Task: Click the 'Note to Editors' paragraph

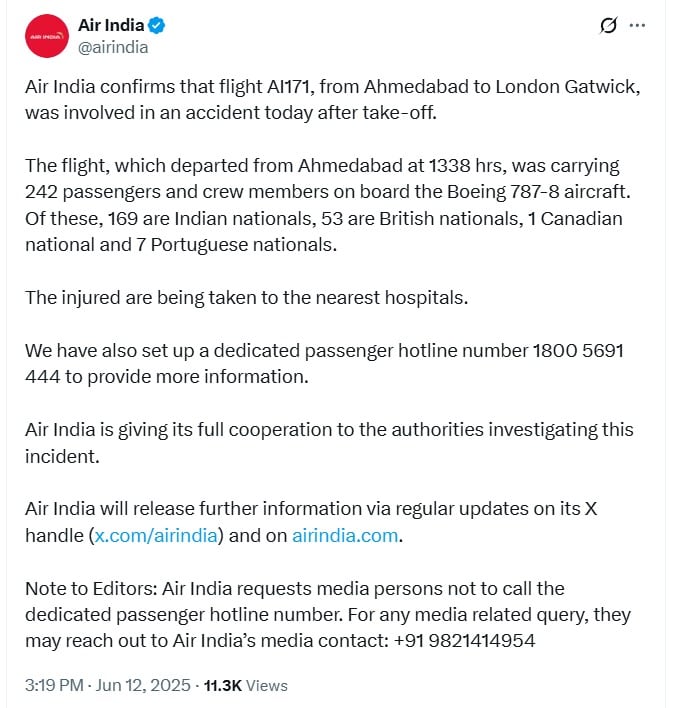Action: (328, 615)
